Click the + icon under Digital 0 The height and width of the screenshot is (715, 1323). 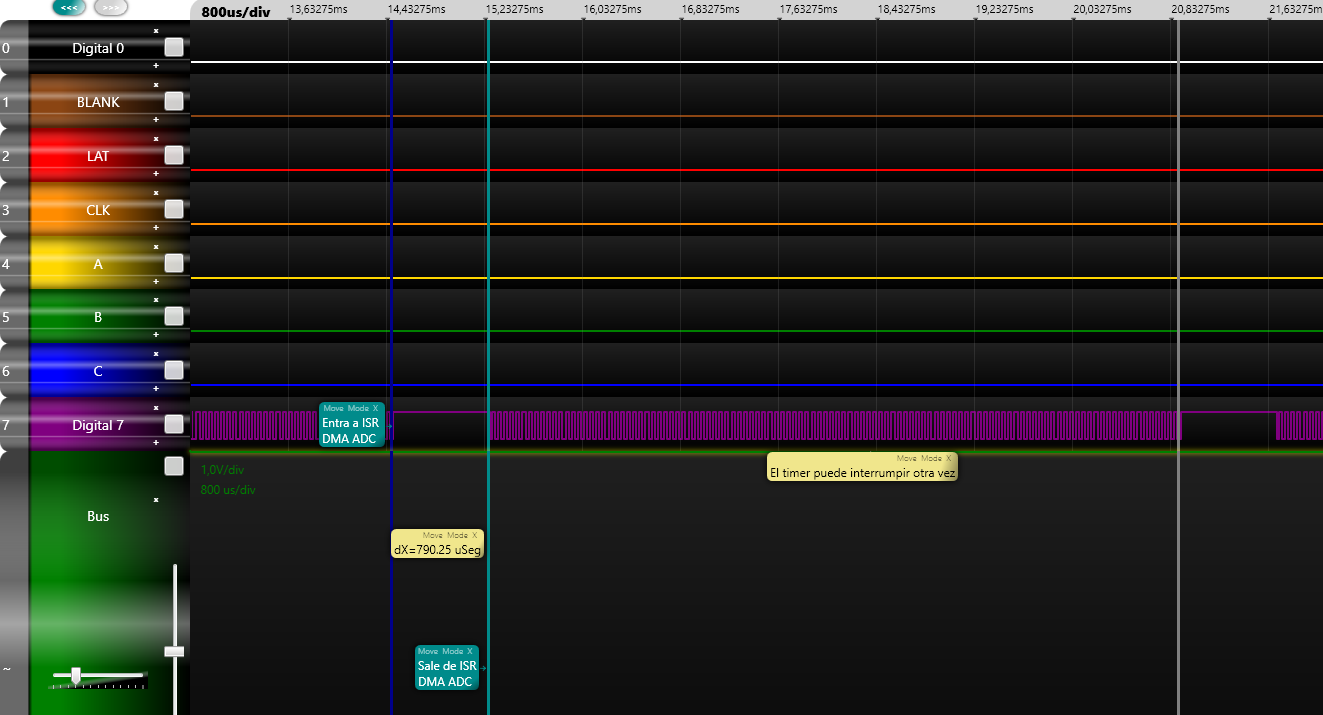156,65
